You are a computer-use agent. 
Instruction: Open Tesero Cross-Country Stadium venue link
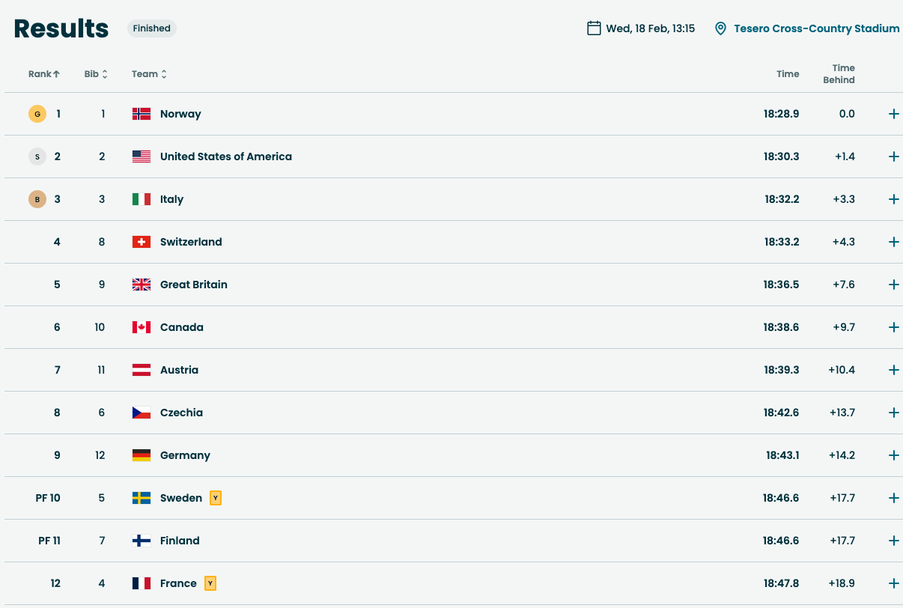click(817, 29)
